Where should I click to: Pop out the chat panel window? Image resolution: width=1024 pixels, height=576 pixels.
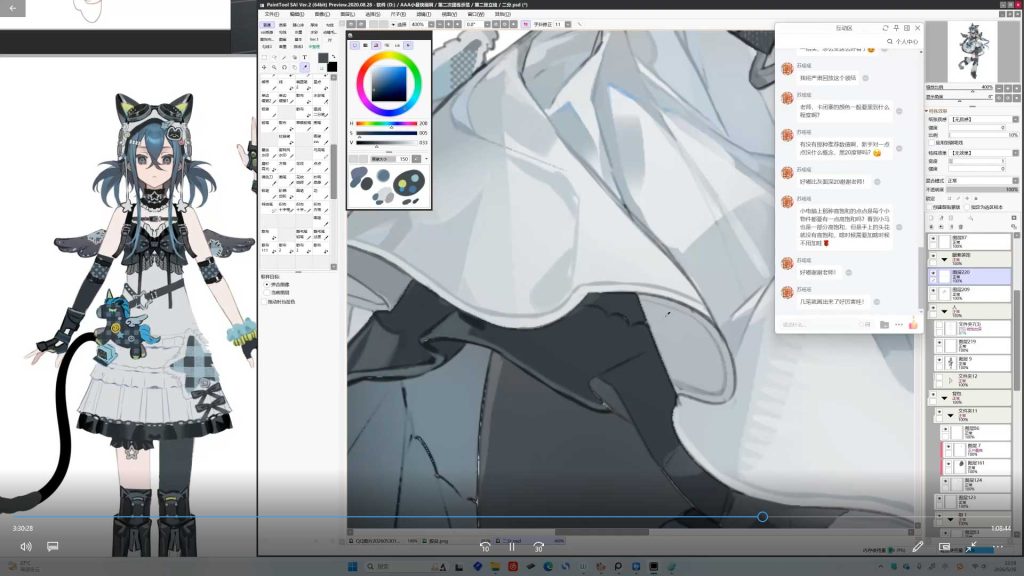click(907, 28)
